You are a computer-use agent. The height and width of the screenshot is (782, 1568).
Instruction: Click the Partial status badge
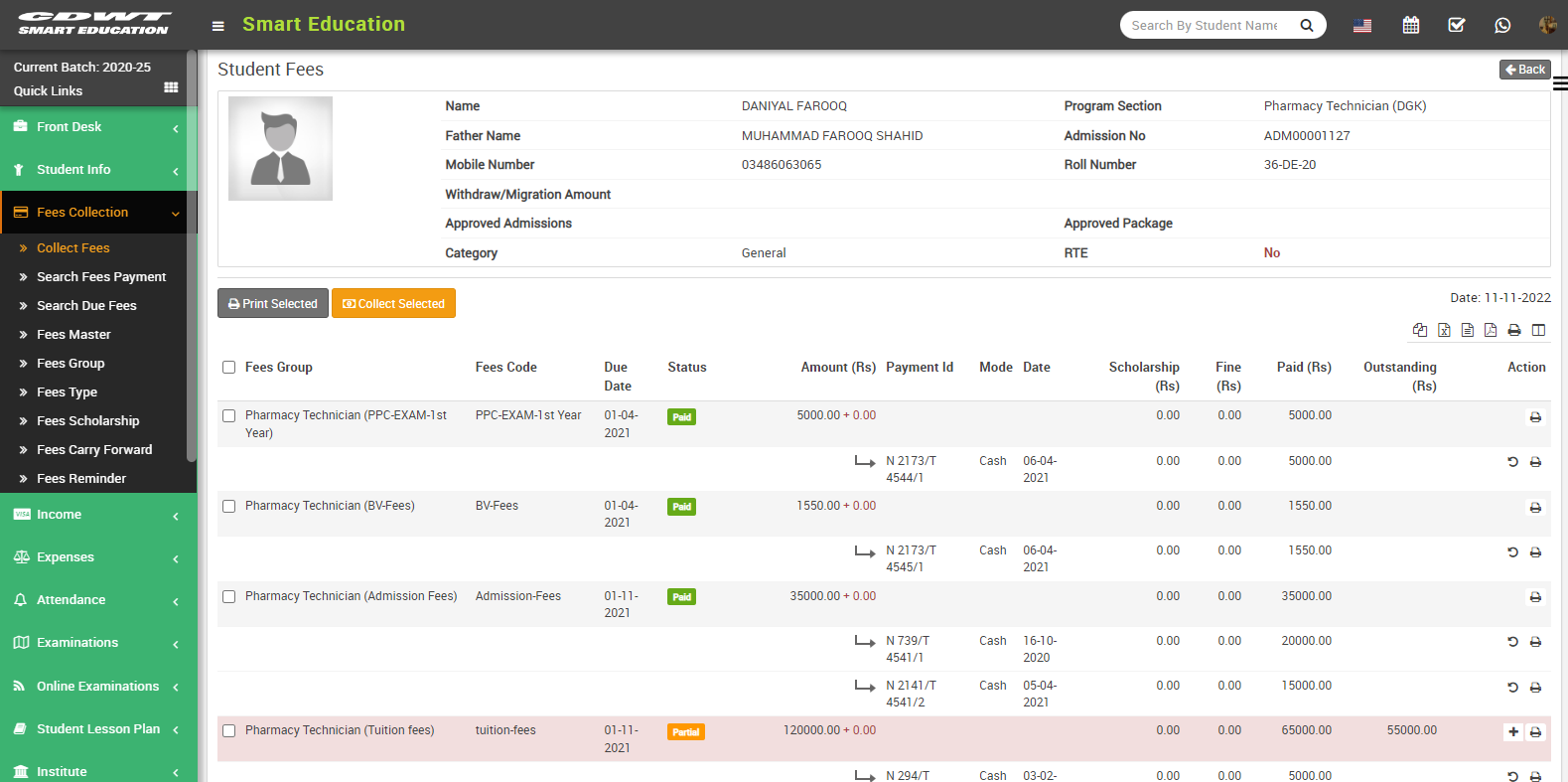tap(686, 732)
